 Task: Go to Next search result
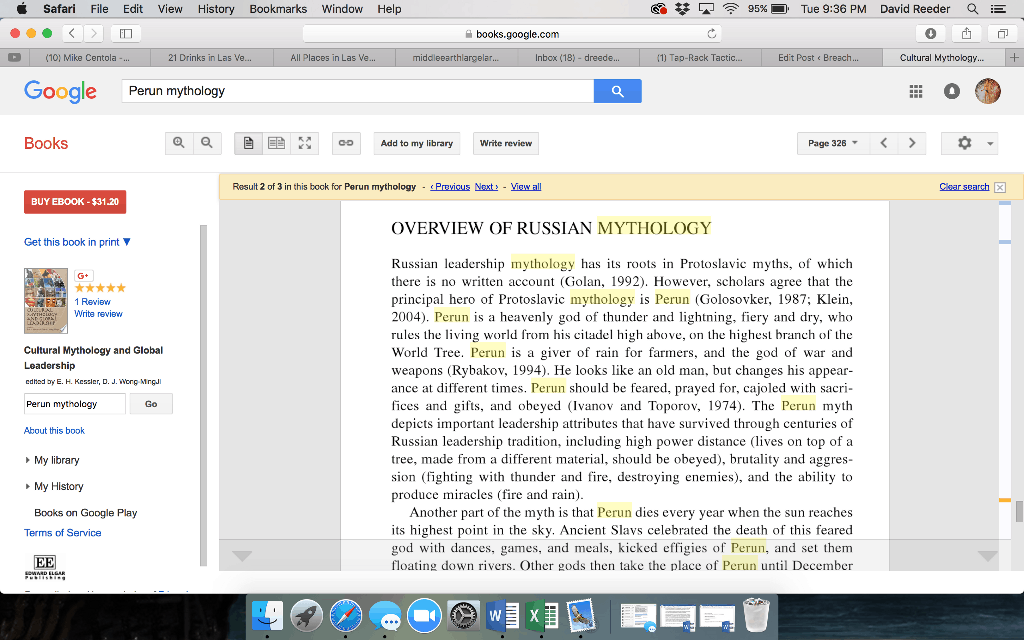pos(487,187)
